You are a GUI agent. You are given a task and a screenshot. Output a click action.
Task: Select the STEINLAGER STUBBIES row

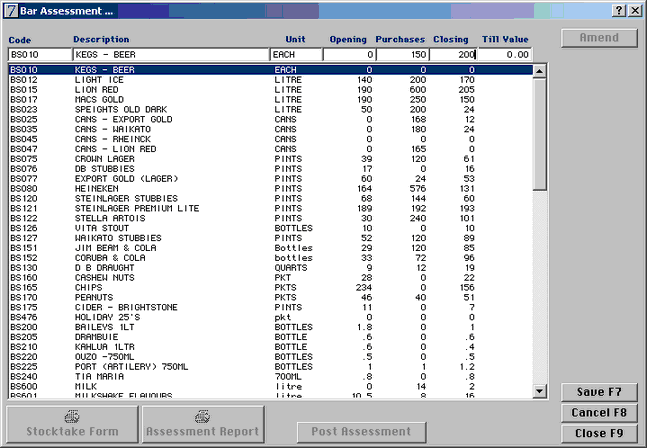tap(271, 198)
